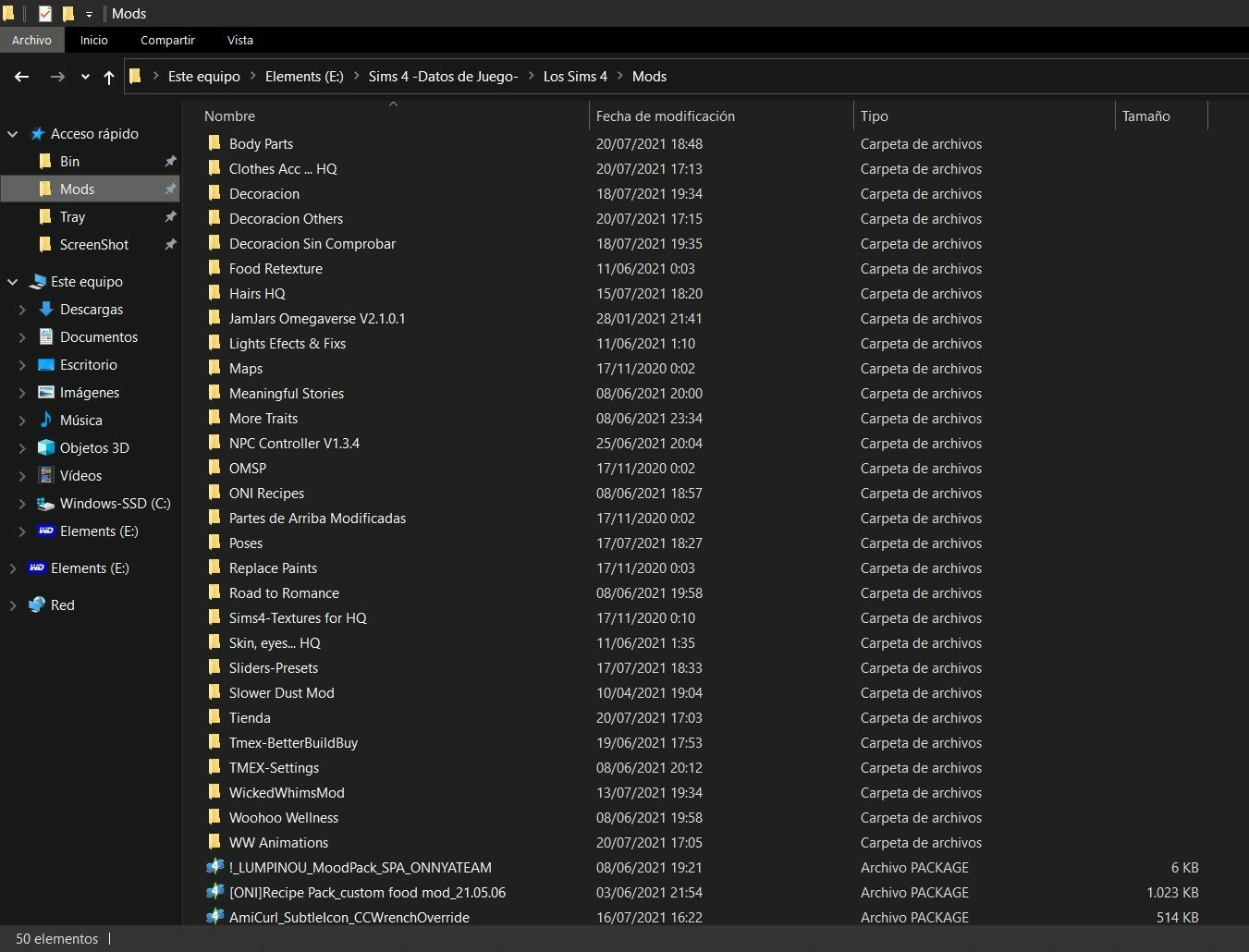Click the Música note icon

45,420
